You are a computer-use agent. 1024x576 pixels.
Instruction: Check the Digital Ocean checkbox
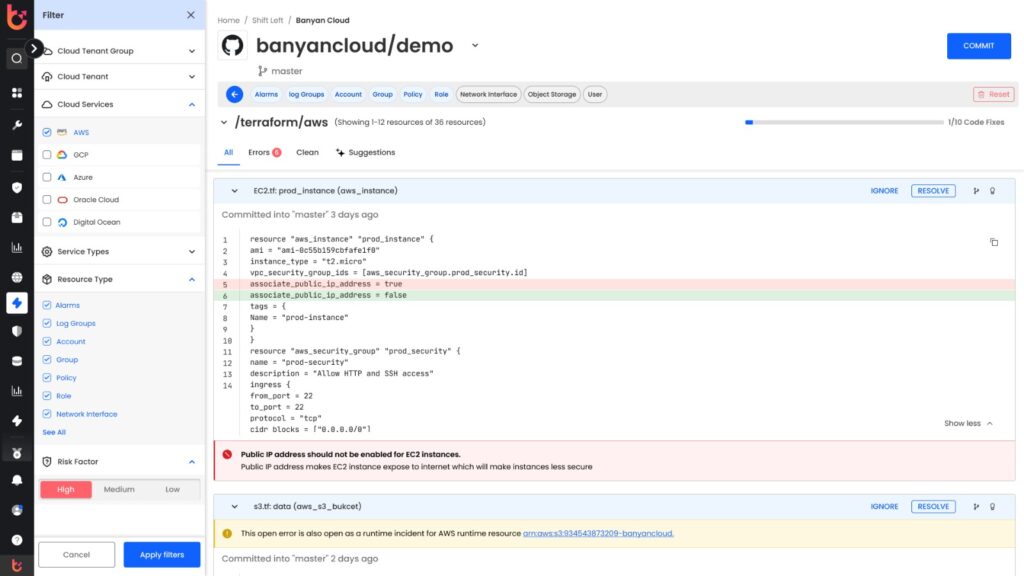pos(47,222)
